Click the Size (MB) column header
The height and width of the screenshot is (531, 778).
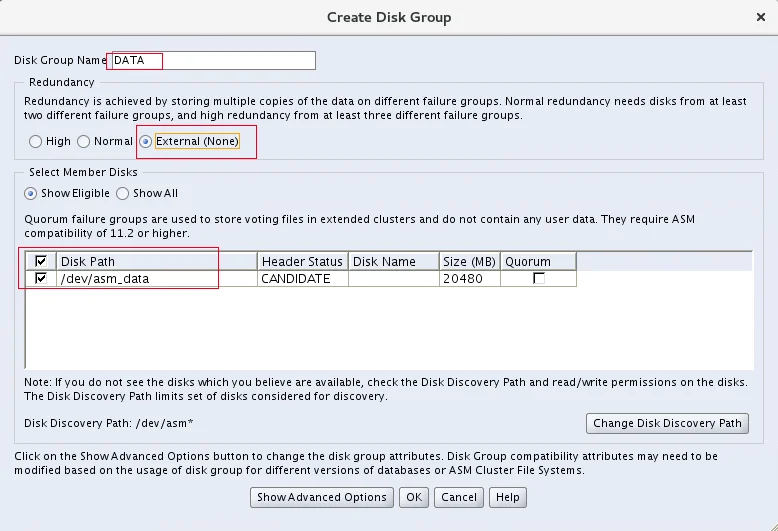tap(470, 262)
